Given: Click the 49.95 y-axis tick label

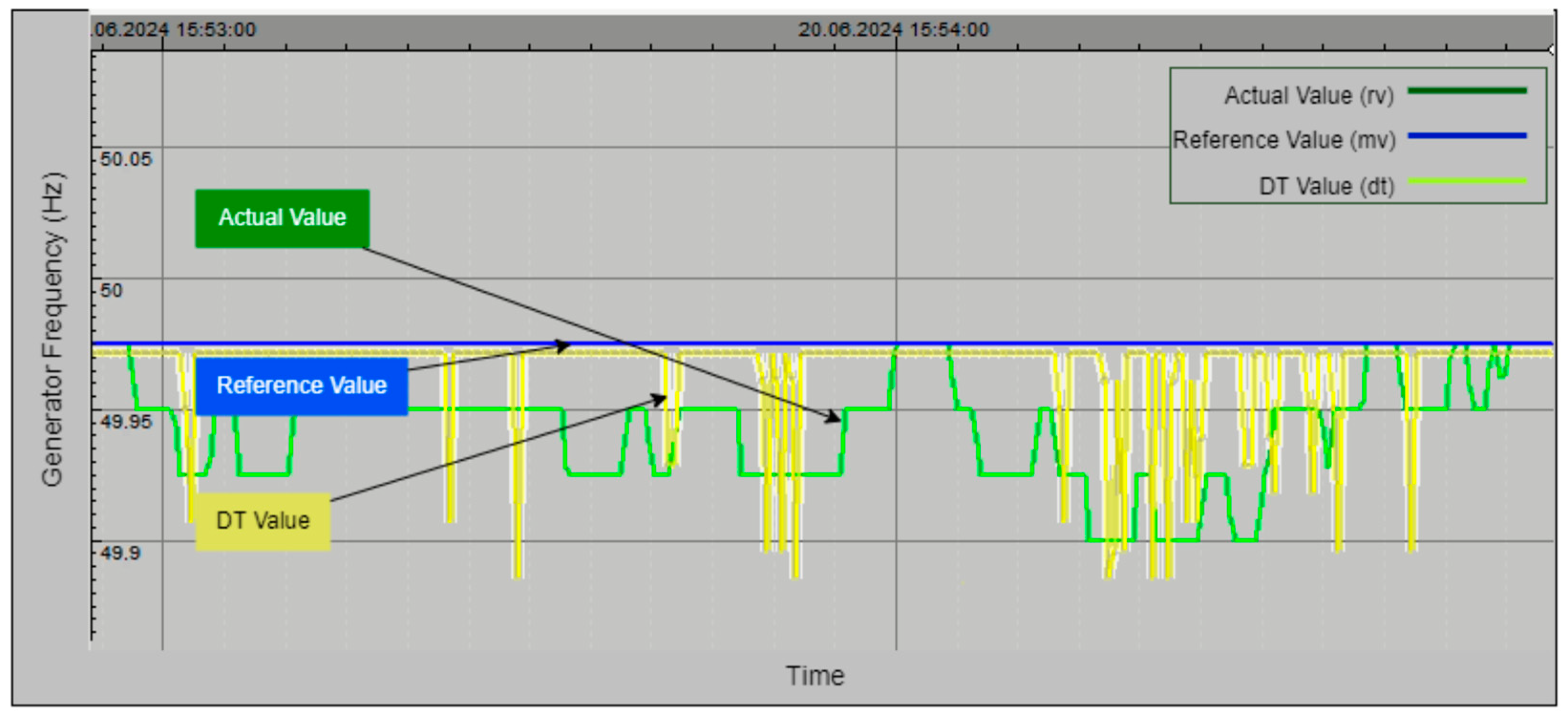Looking at the screenshot, I should pyautogui.click(x=126, y=422).
